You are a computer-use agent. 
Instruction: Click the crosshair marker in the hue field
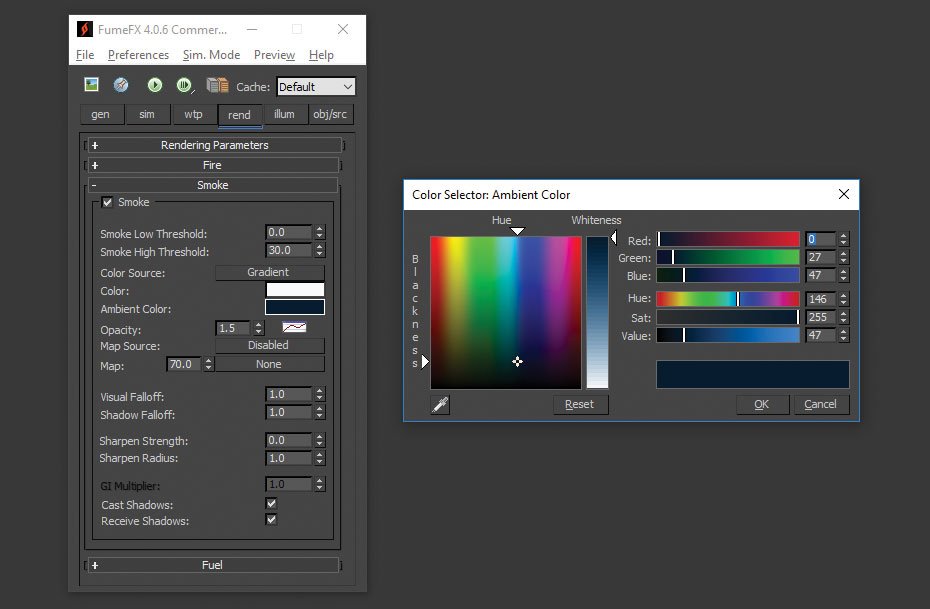coord(517,362)
